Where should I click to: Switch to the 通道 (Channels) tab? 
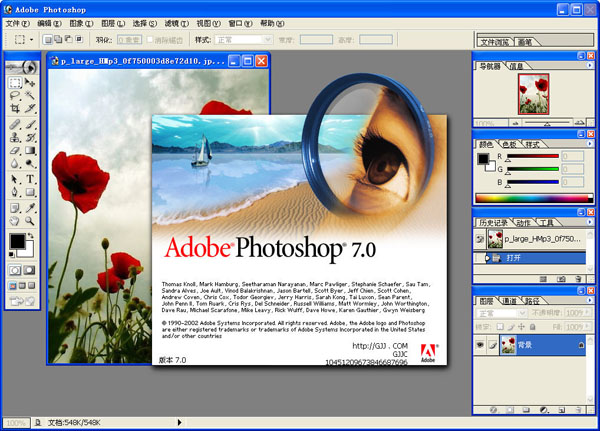(510, 300)
